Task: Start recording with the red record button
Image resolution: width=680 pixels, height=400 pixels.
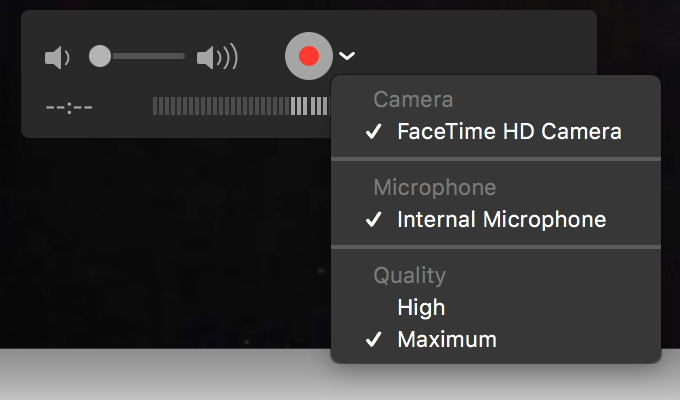Action: point(309,56)
